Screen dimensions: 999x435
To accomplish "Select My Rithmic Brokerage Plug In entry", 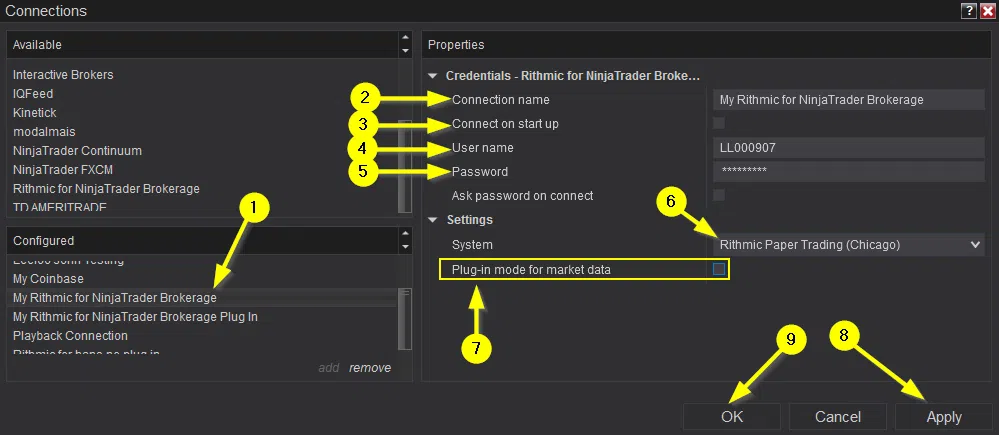I will pos(135,317).
